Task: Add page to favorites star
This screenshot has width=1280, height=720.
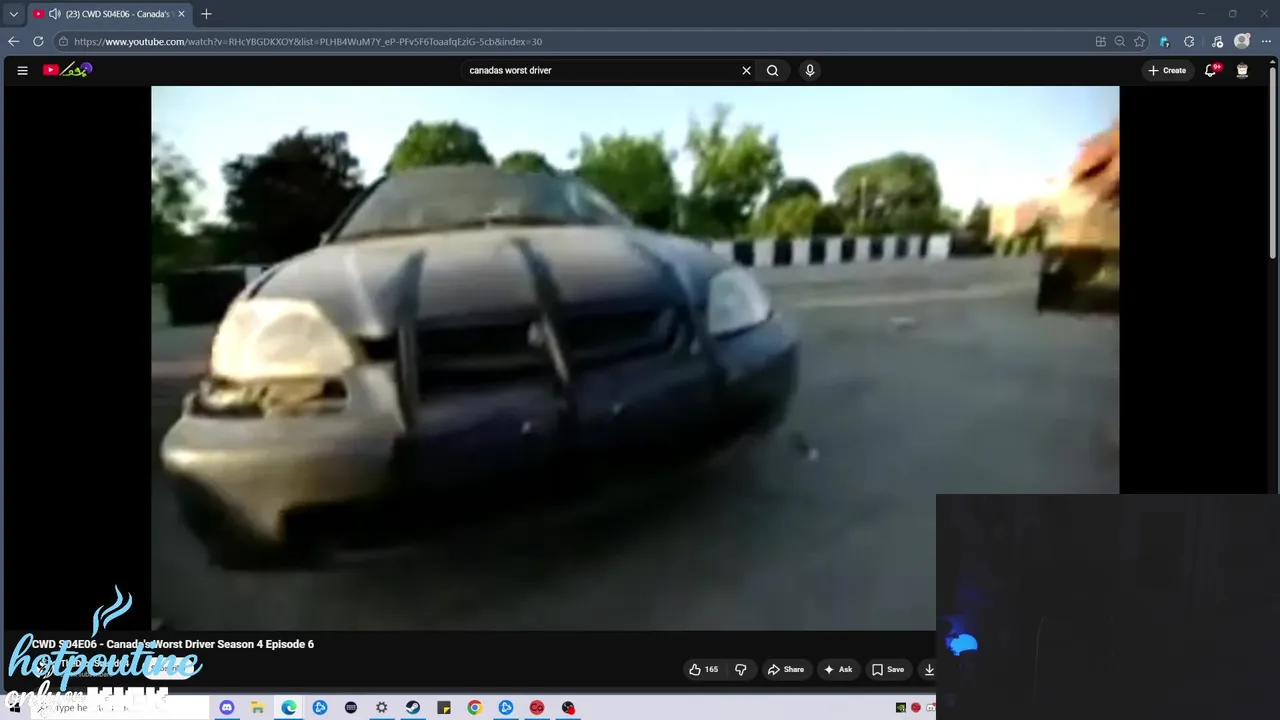Action: pyautogui.click(x=1139, y=41)
